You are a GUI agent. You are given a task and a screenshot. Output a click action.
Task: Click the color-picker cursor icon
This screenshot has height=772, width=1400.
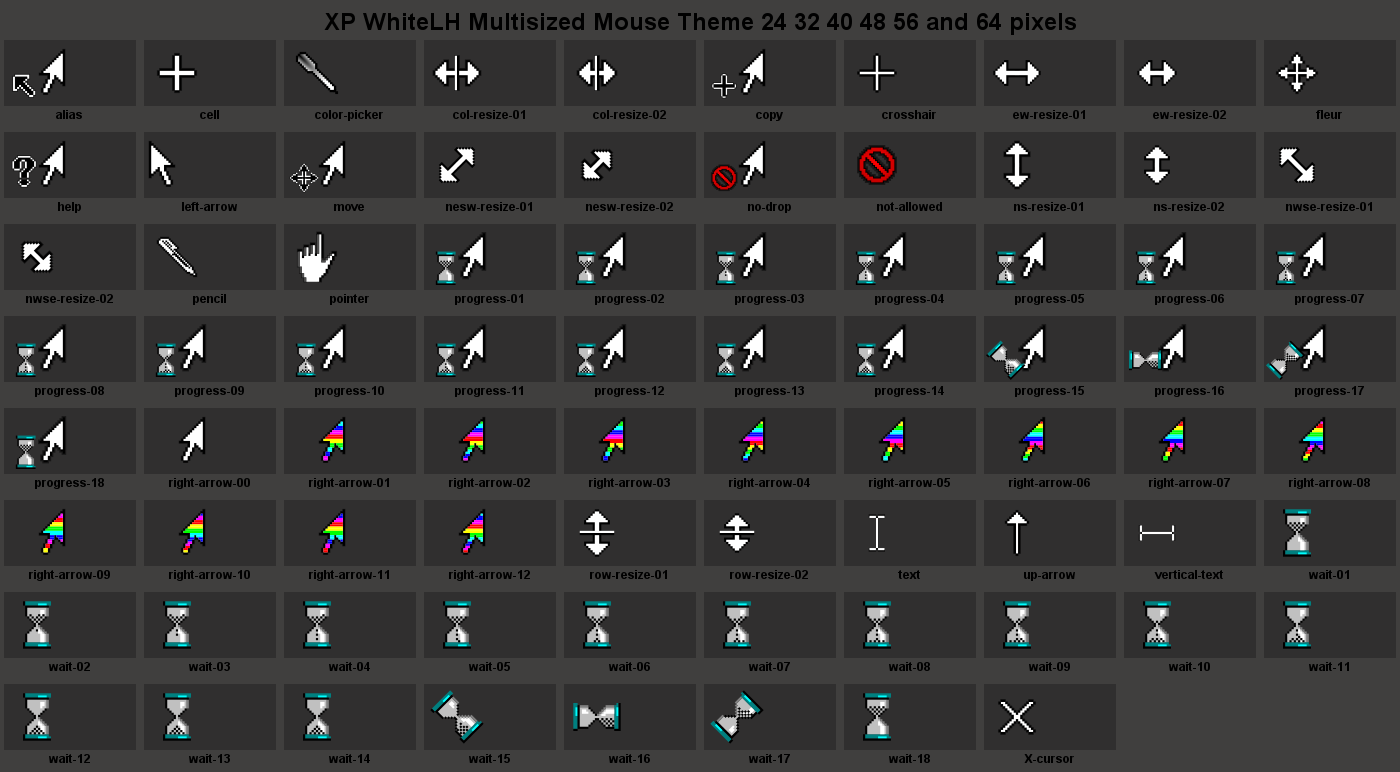click(x=316, y=72)
